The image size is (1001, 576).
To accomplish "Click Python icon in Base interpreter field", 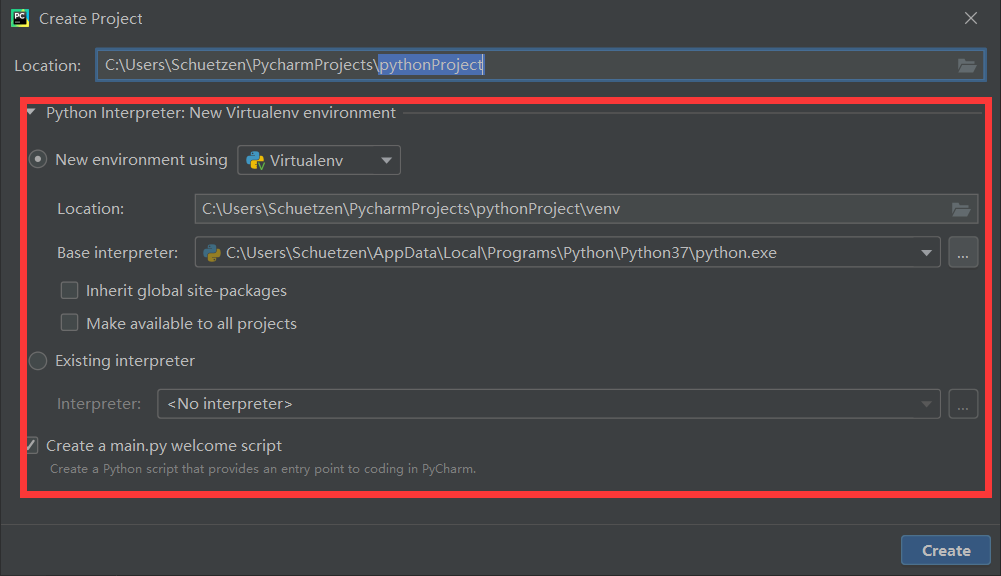I will [x=211, y=253].
